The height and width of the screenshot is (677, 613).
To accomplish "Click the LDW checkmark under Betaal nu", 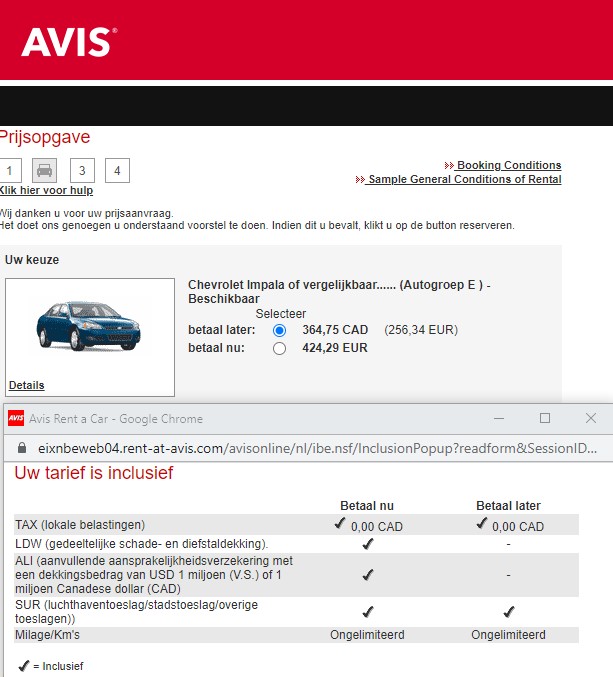I will point(368,544).
